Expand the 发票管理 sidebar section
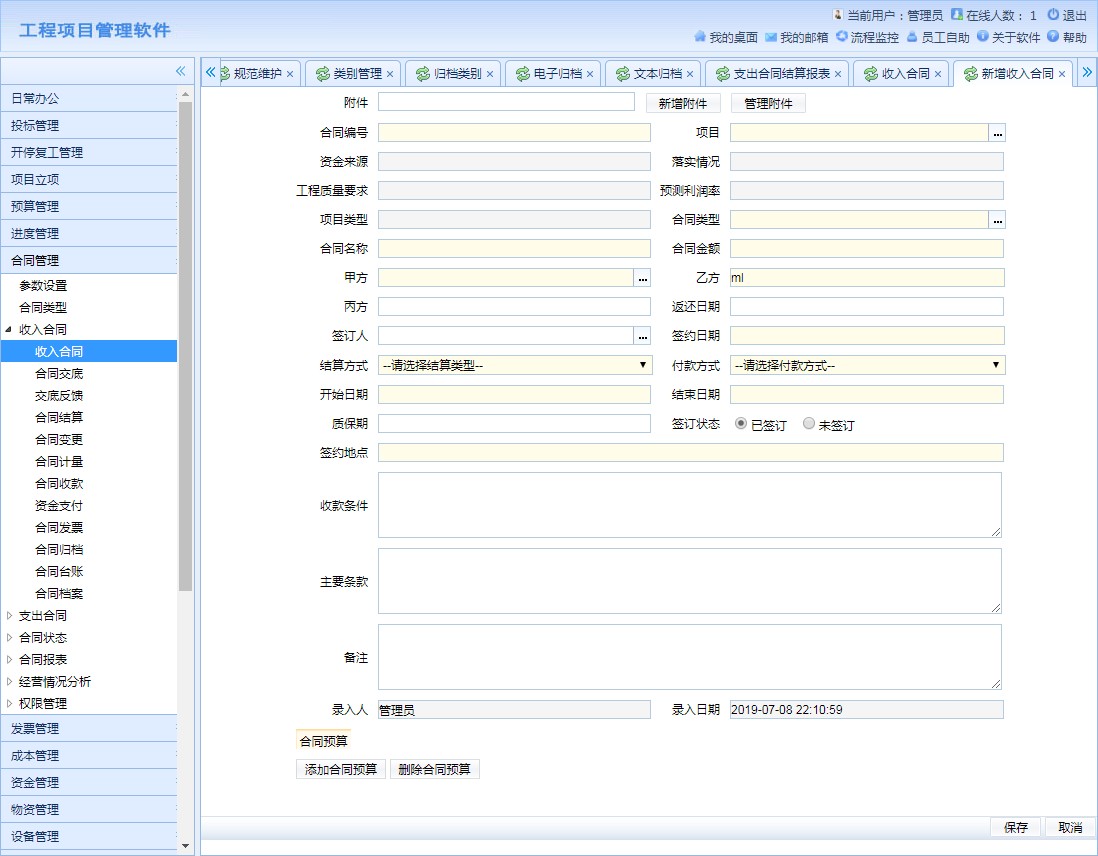1098x856 pixels. (89, 729)
